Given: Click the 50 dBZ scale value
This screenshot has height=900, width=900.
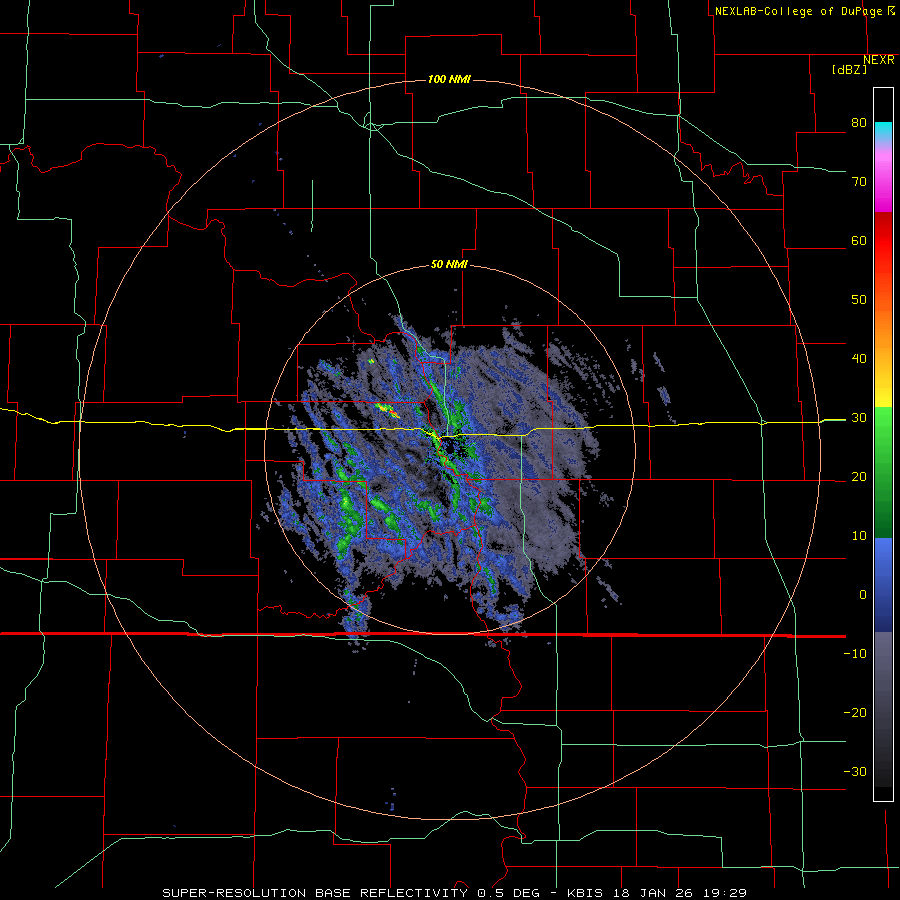Looking at the screenshot, I should 859,300.
